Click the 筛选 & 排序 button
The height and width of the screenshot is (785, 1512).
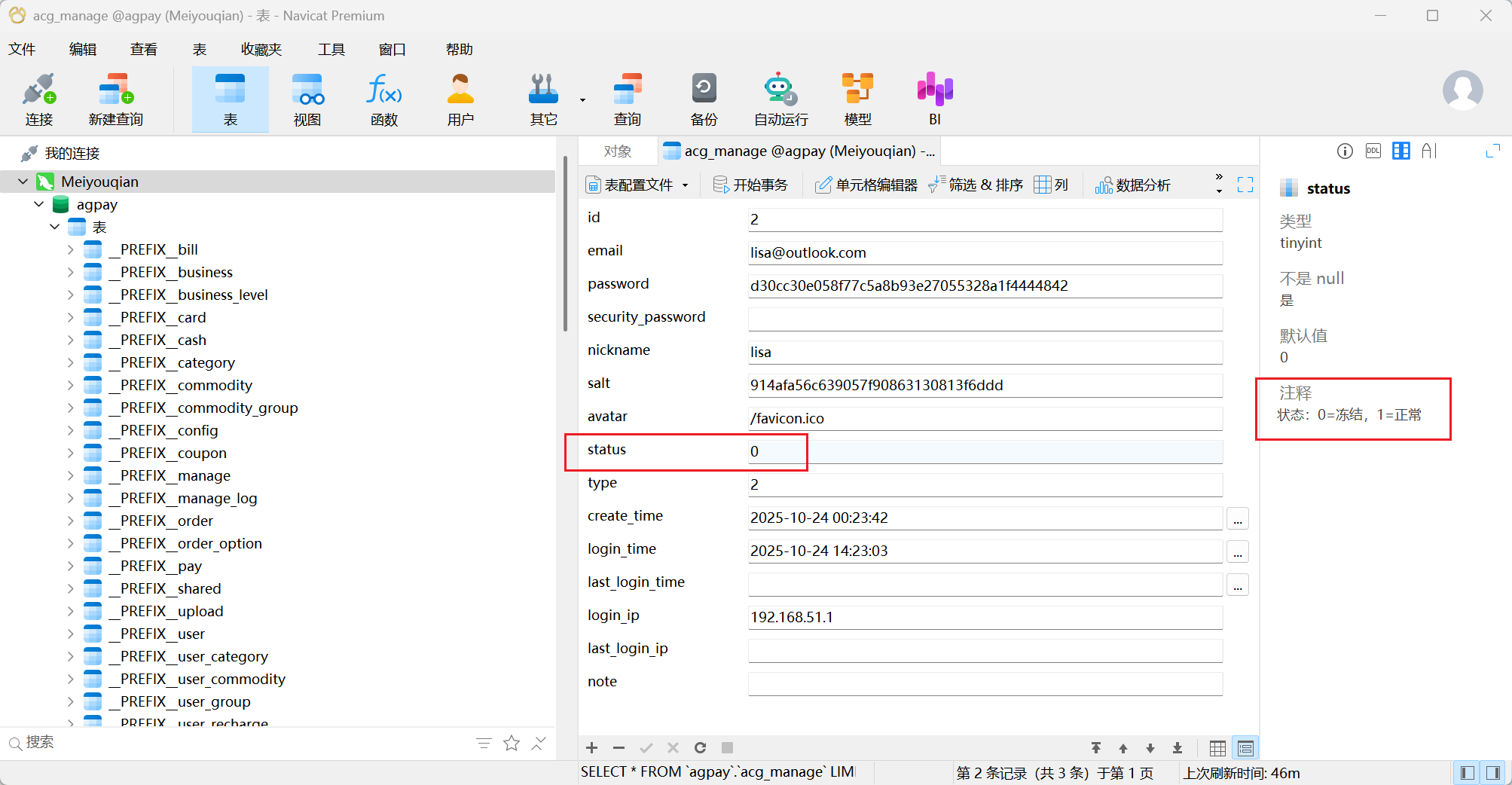[976, 185]
